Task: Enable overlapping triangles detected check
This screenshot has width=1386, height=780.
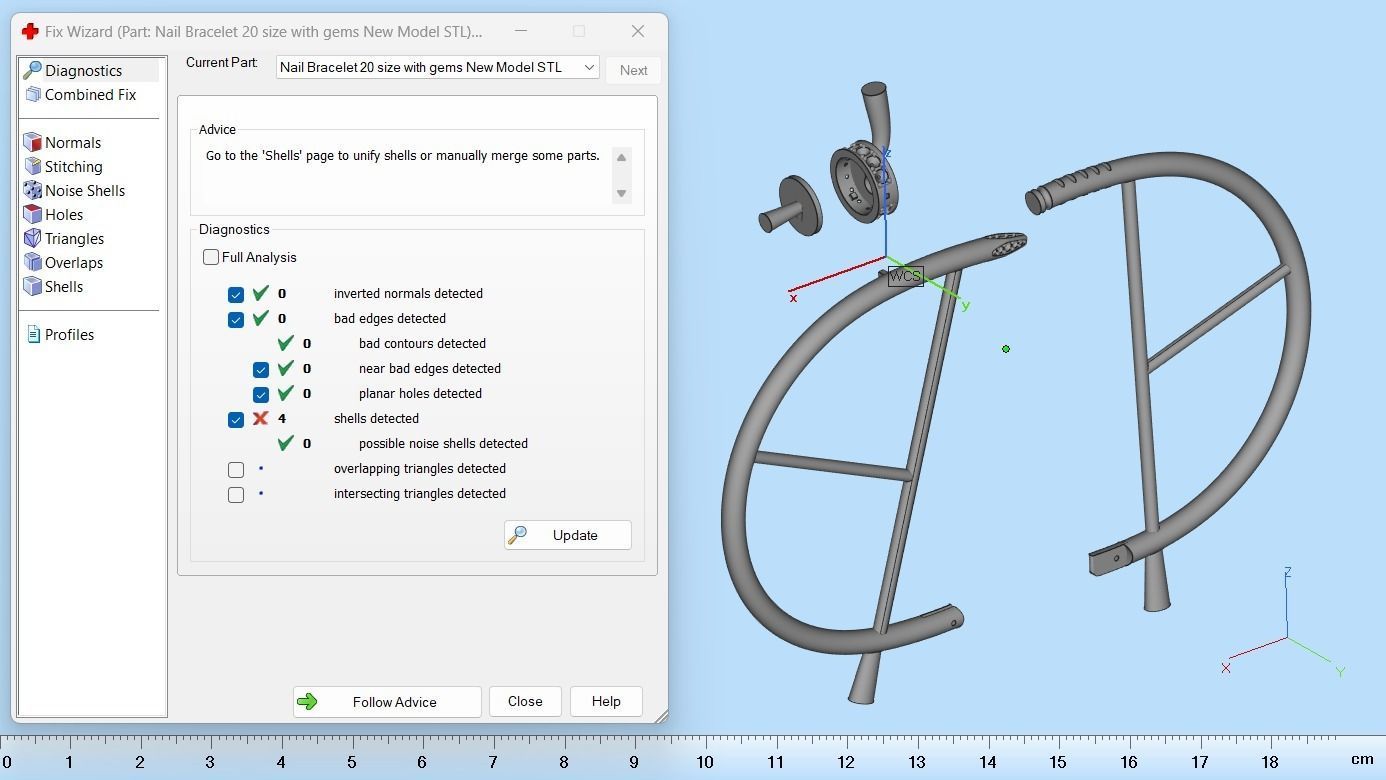Action: coord(236,469)
